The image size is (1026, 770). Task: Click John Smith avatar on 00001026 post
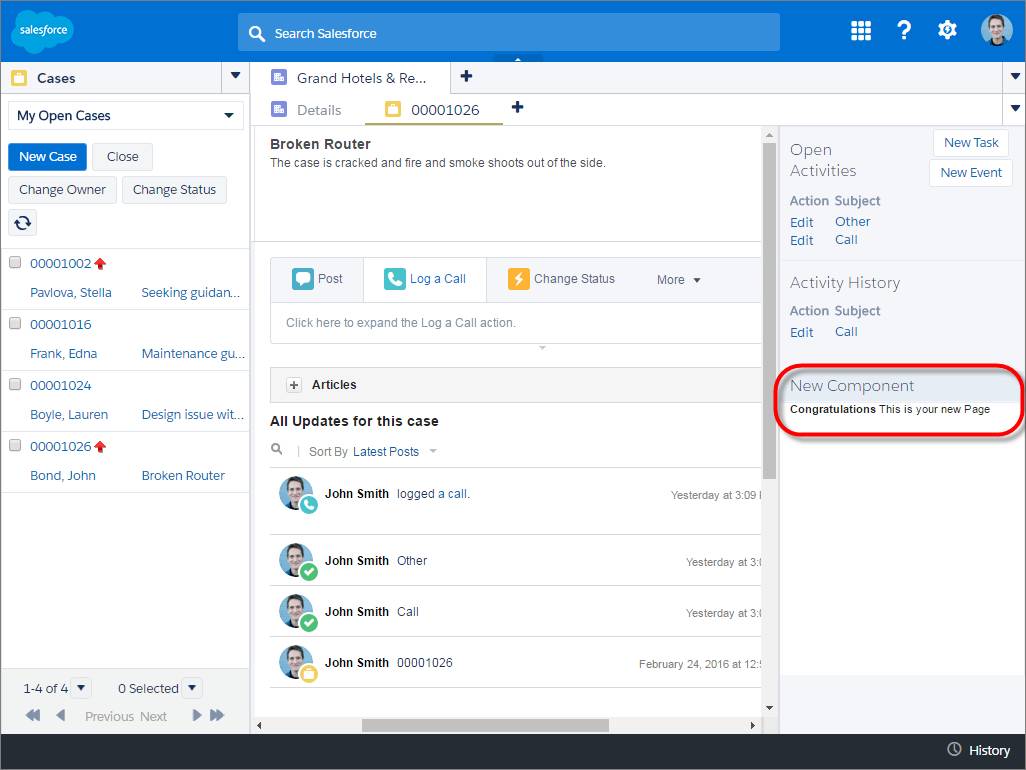click(296, 662)
